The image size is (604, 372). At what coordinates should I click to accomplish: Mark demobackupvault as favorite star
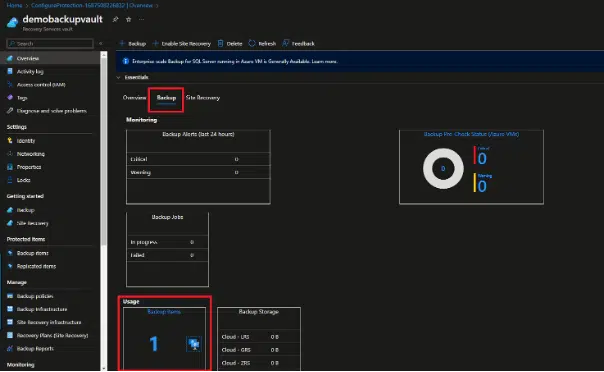point(129,19)
